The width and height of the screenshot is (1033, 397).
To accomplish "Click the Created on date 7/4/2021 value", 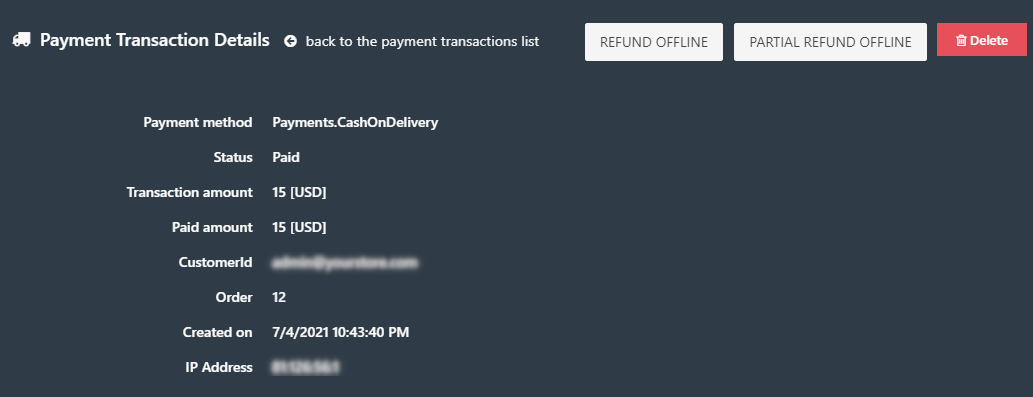I will click(341, 332).
